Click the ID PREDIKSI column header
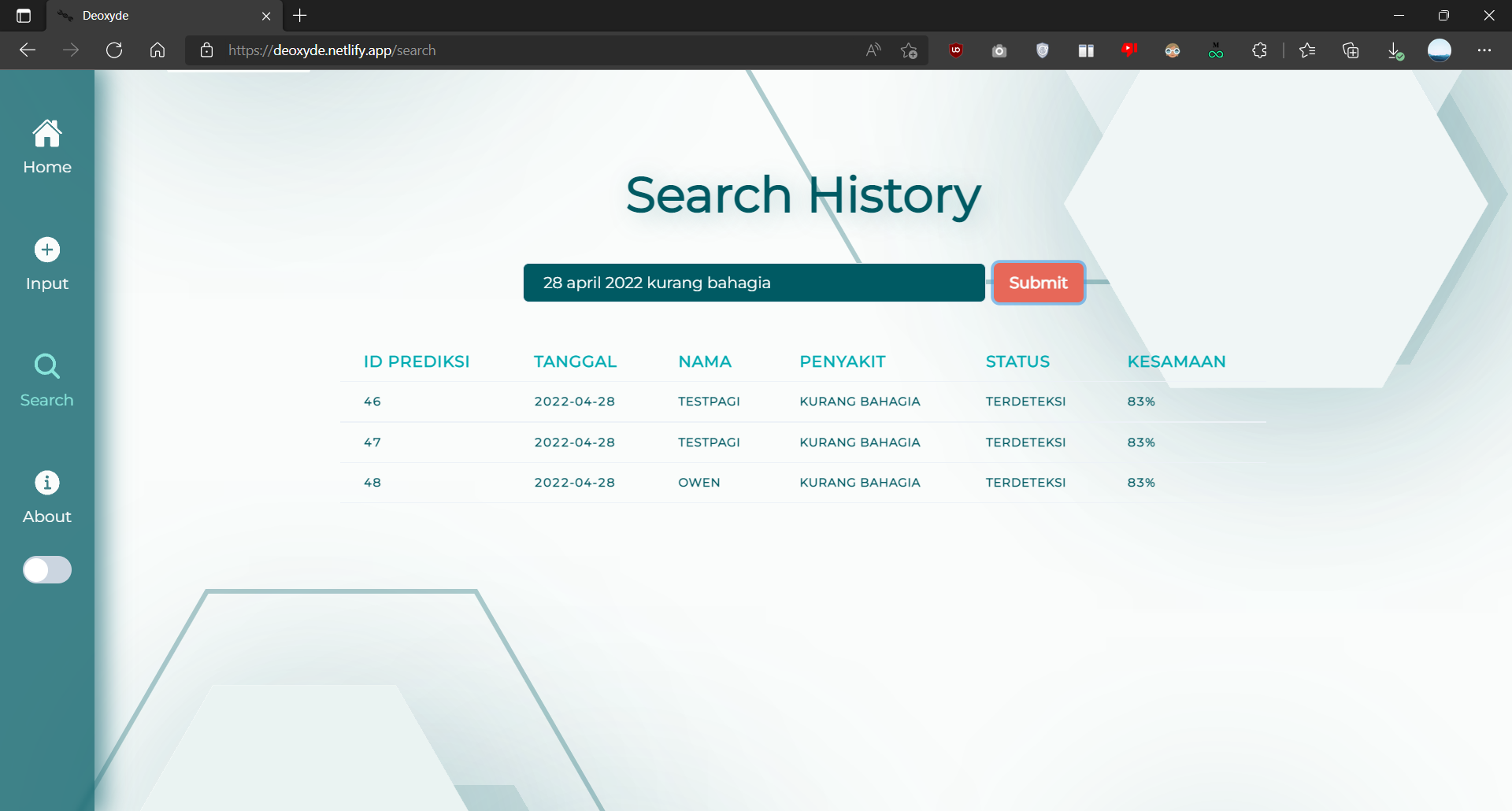1512x811 pixels. pos(417,361)
